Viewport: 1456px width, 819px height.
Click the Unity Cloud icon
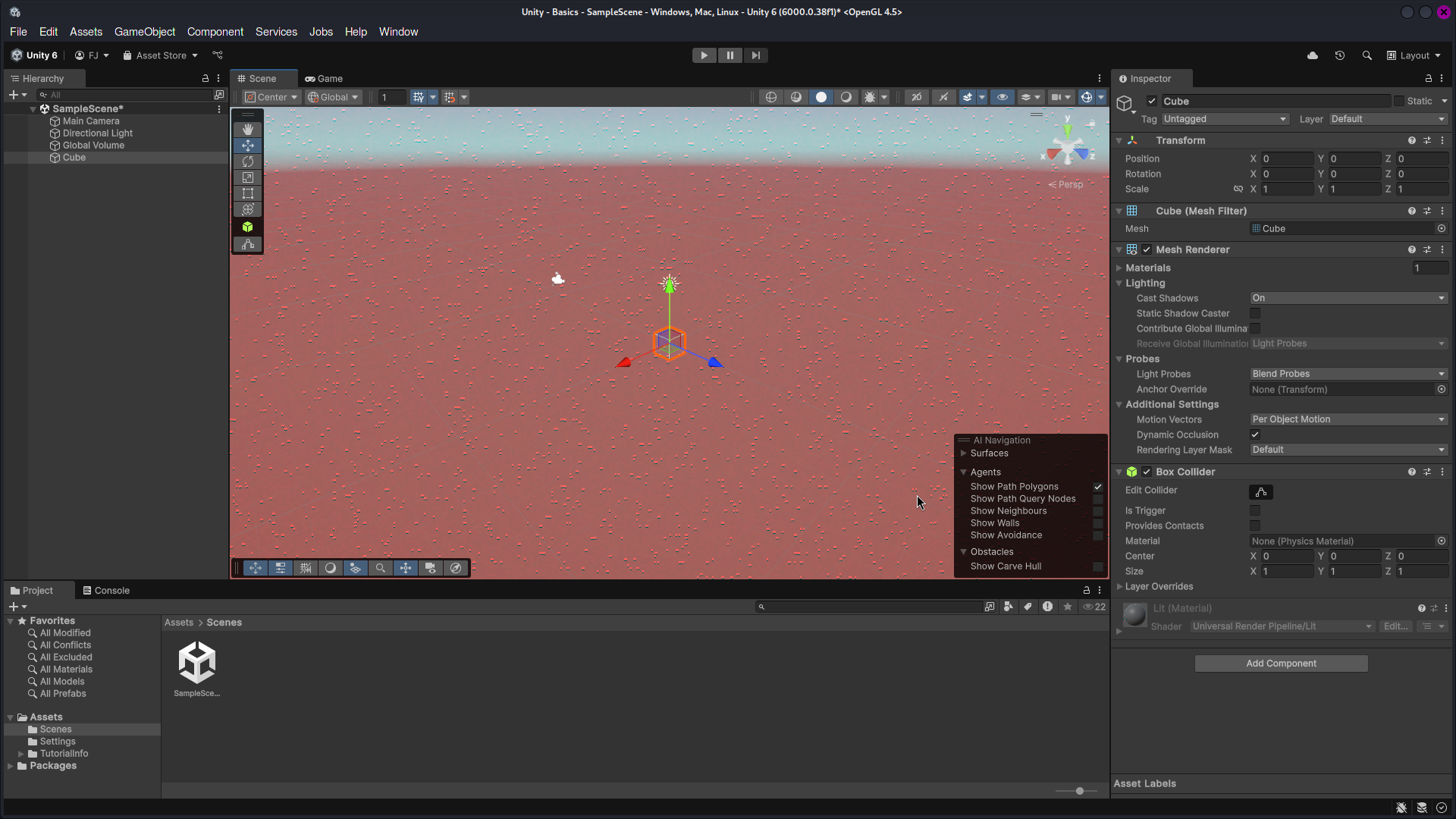1312,55
